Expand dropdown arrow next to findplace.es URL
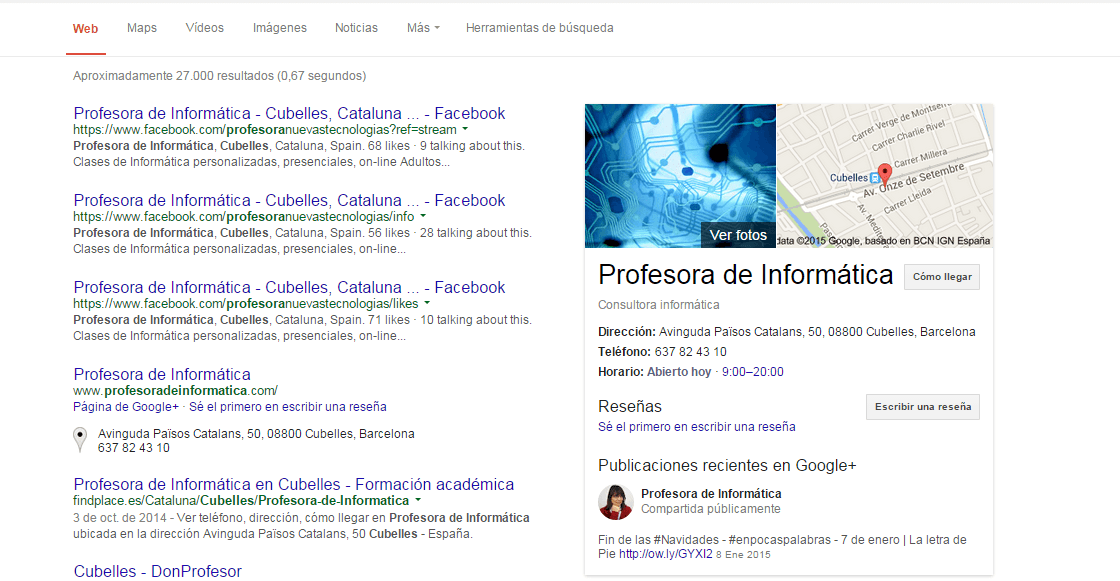This screenshot has height=581, width=1120. (x=418, y=500)
